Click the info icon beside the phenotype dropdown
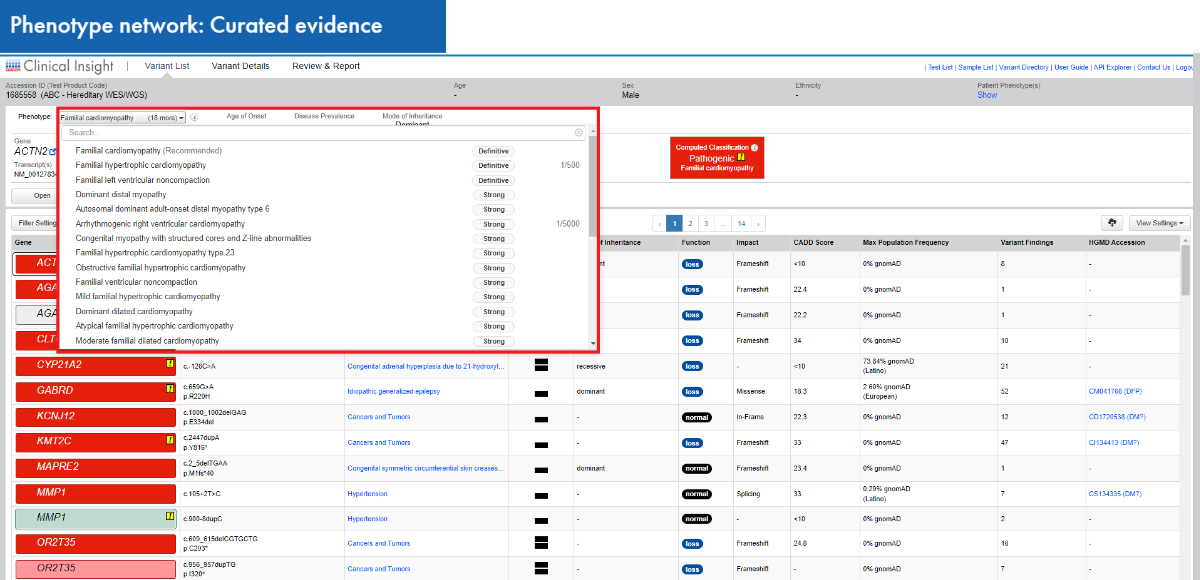 tap(194, 117)
